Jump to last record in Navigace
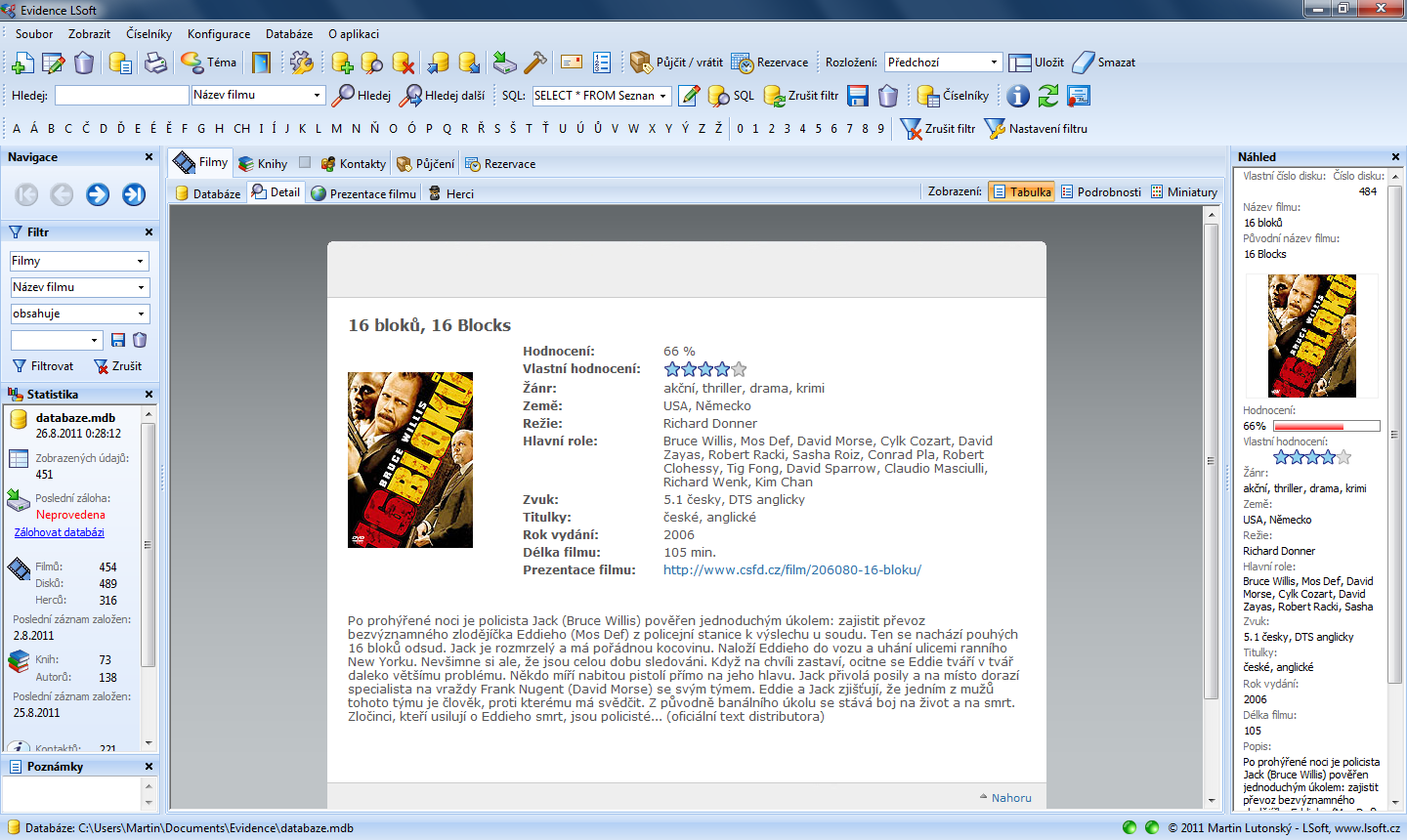1407x840 pixels. 134,194
